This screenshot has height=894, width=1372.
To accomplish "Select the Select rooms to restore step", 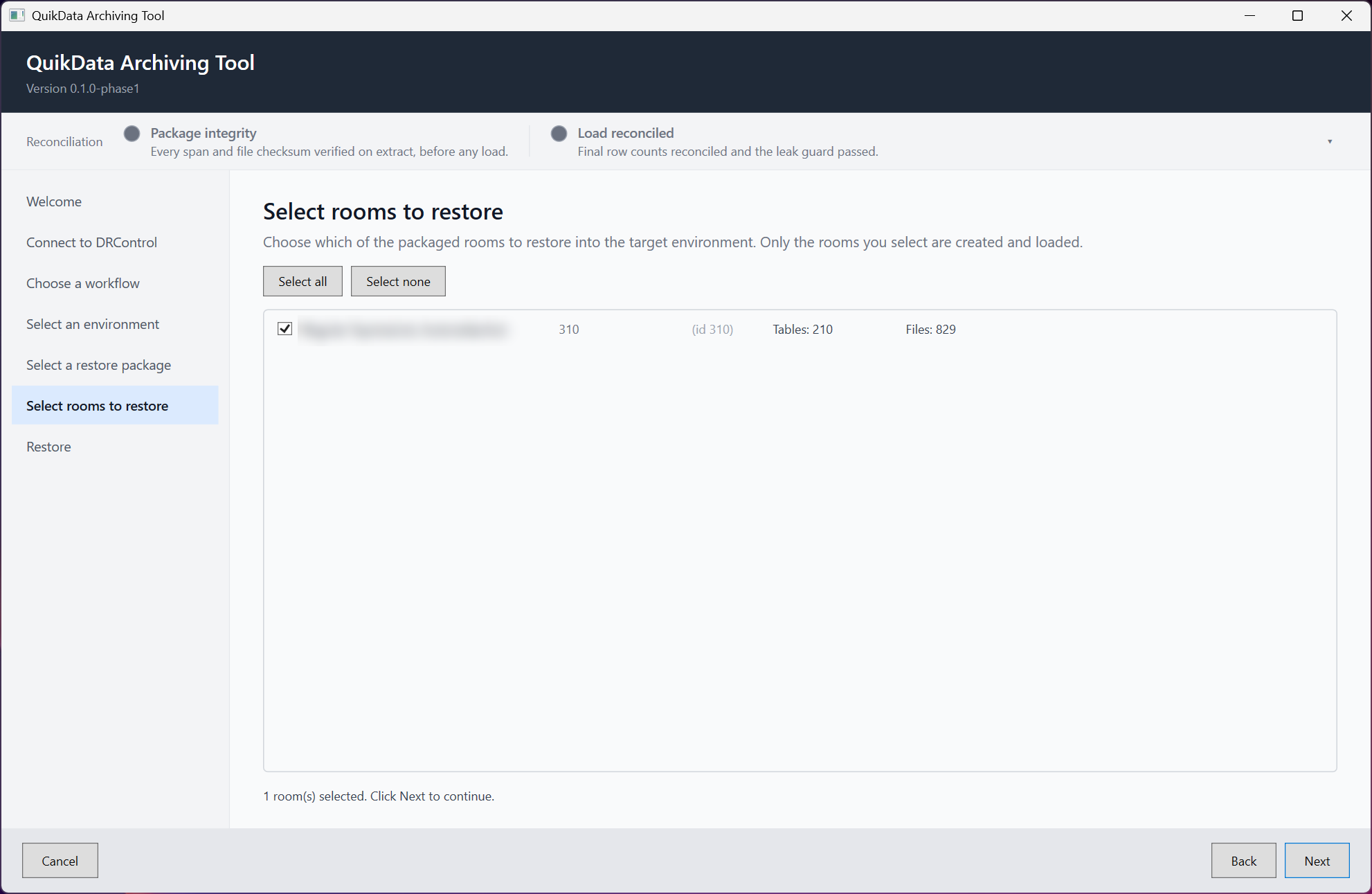I will pos(115,406).
